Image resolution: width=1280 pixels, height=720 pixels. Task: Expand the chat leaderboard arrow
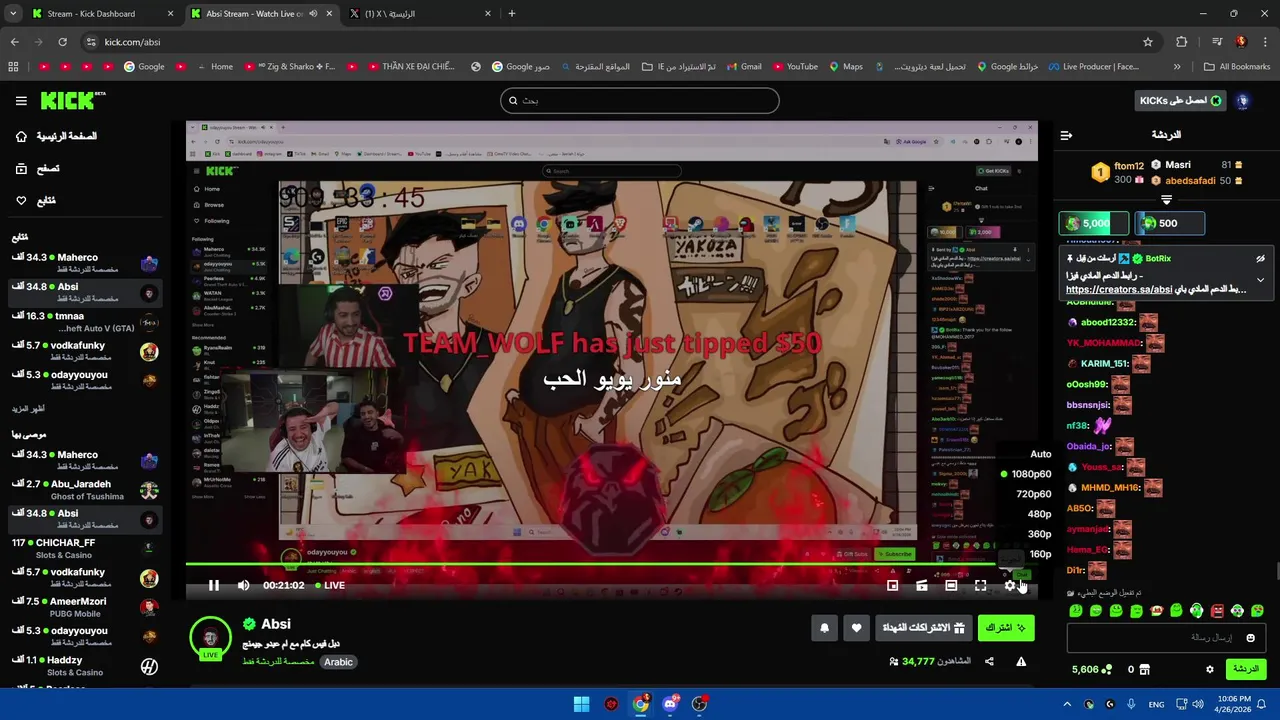pos(1166,200)
